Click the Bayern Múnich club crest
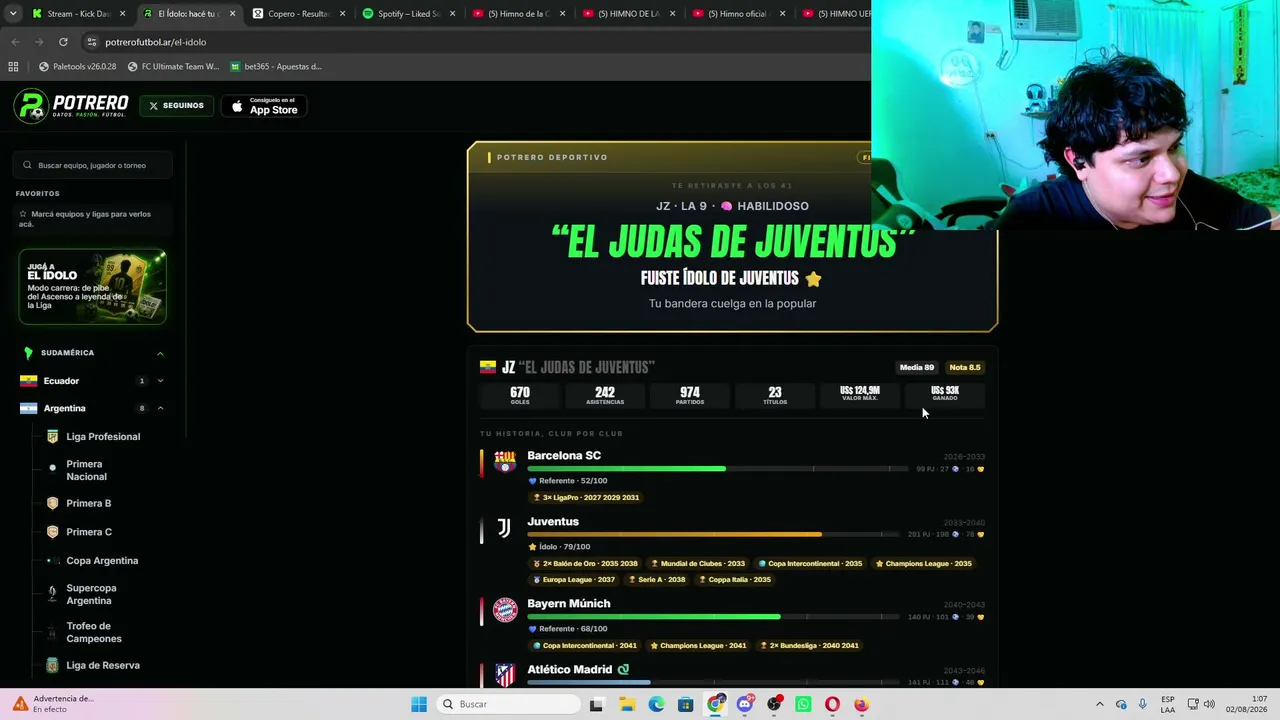 505,610
